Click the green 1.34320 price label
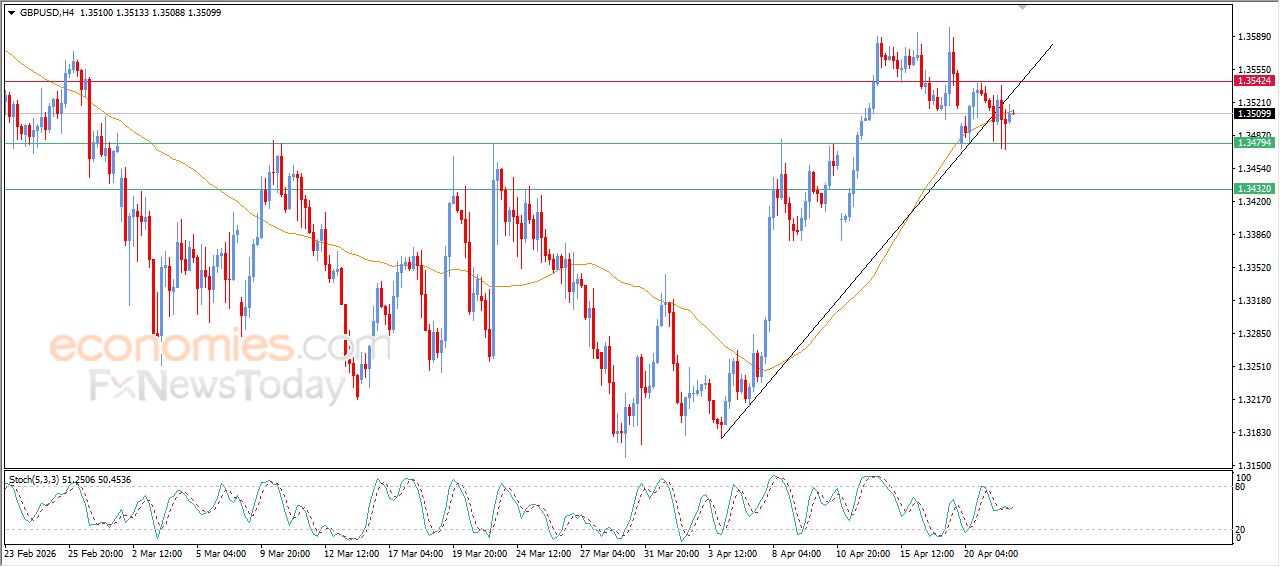1280x567 pixels. tap(1253, 189)
